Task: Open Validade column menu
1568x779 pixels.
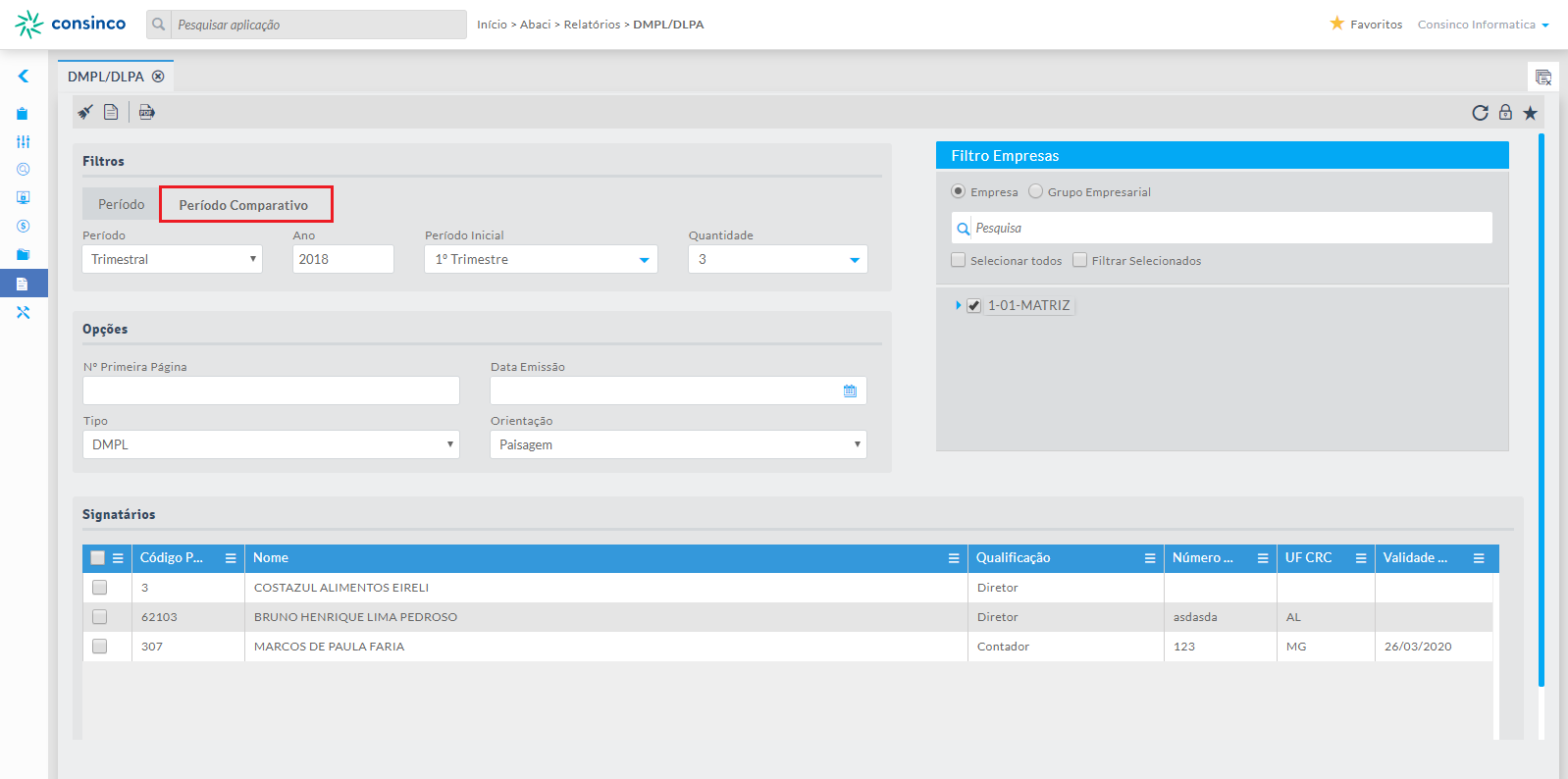Action: pos(1479,558)
